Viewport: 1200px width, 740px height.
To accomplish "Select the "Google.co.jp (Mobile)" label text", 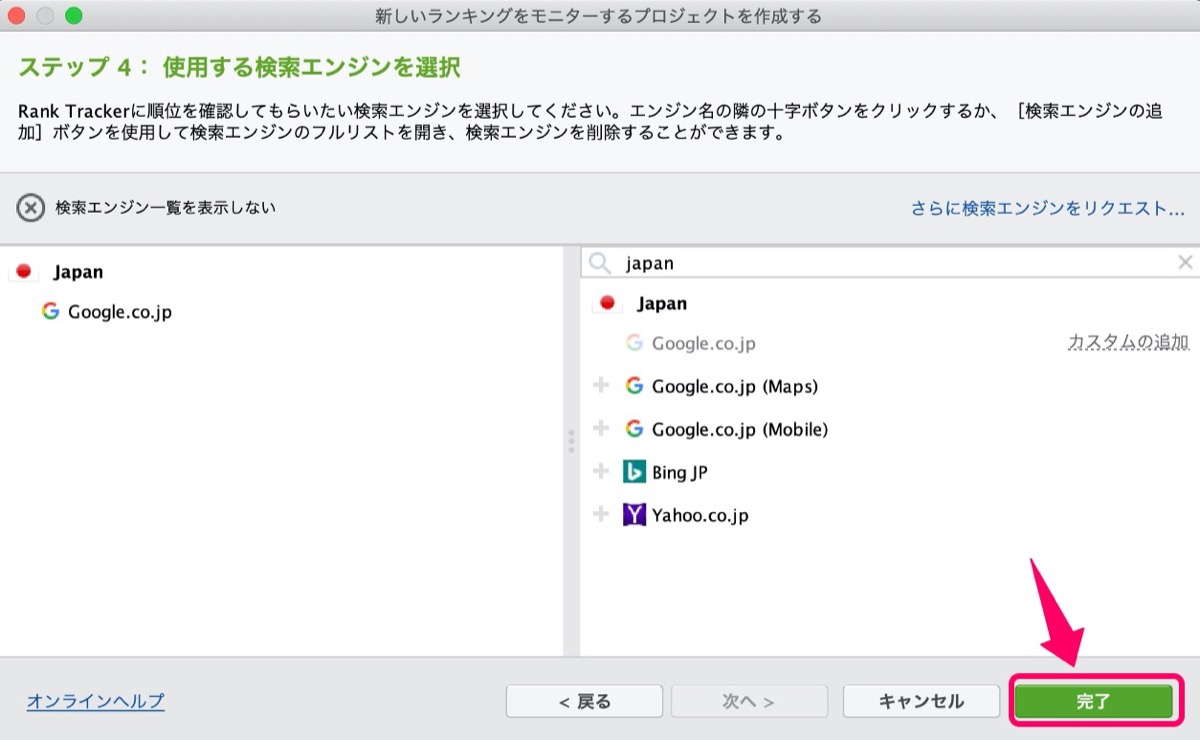I will pos(740,429).
